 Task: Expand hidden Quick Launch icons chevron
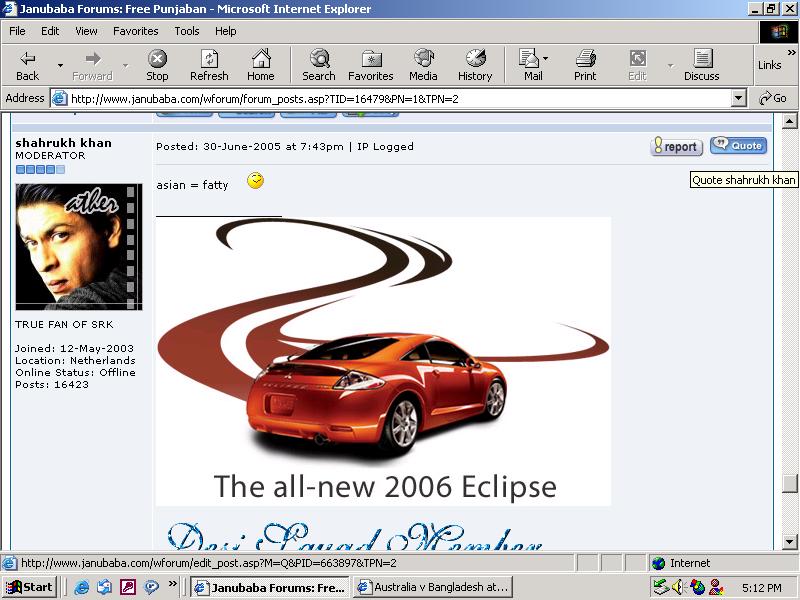tap(172, 583)
